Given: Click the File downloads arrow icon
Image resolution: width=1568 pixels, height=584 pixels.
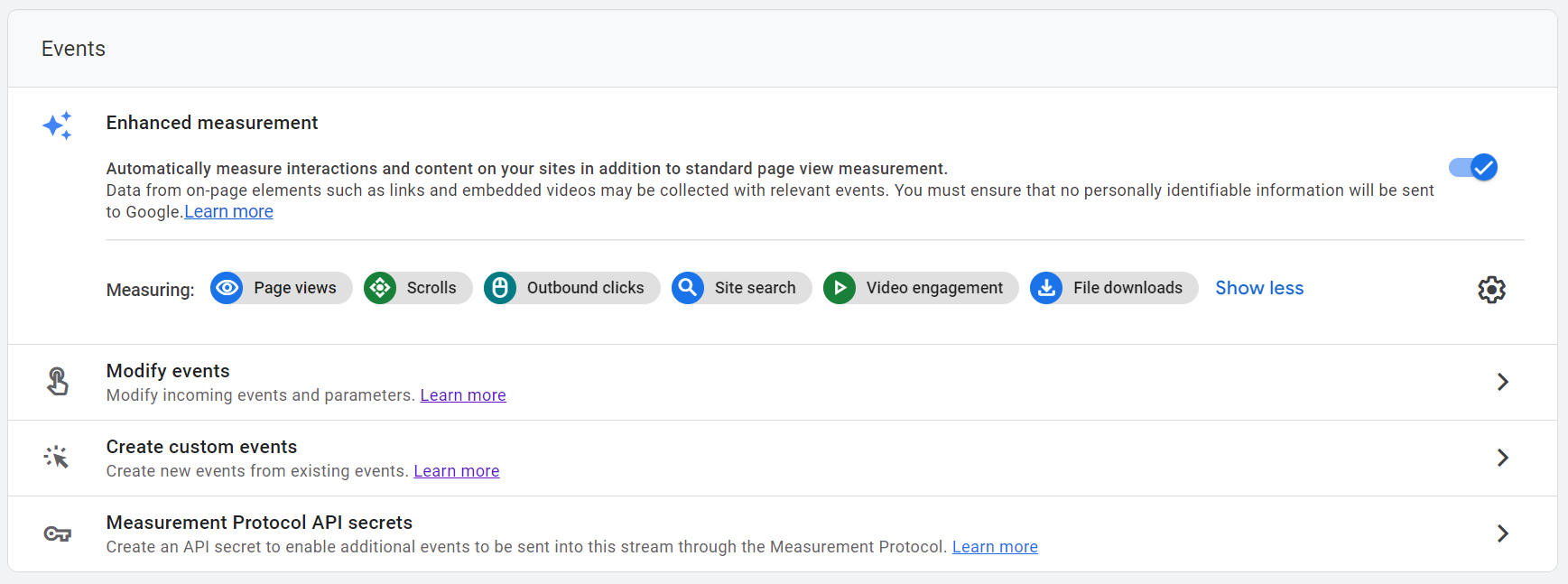Looking at the screenshot, I should (1046, 288).
